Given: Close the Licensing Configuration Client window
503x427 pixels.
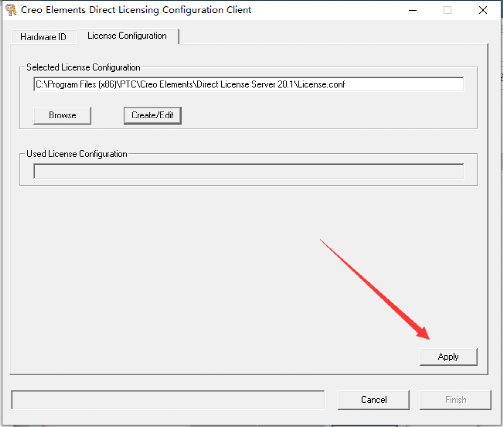Looking at the screenshot, I should coord(483,10).
